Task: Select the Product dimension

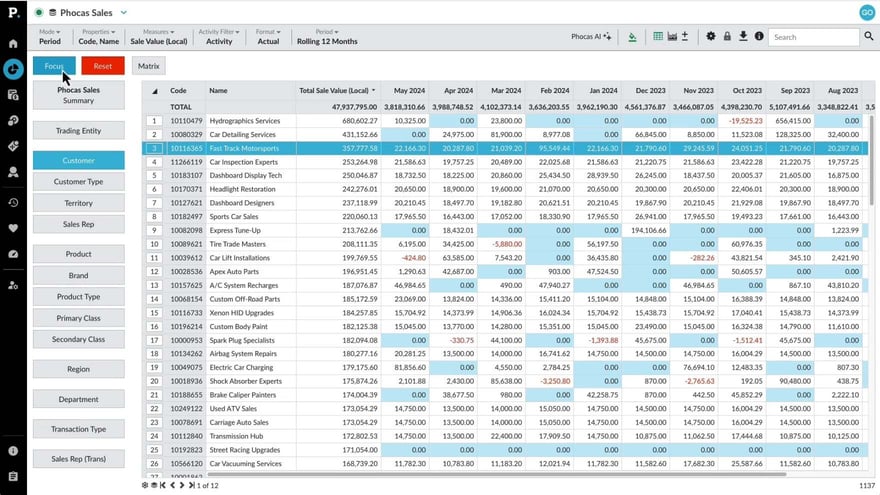Action: (79, 254)
